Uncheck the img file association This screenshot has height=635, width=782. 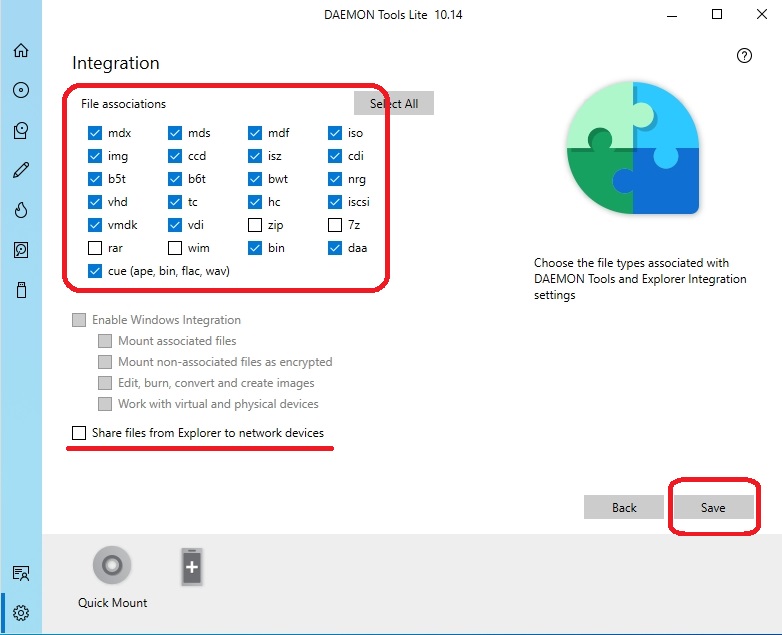coord(95,156)
